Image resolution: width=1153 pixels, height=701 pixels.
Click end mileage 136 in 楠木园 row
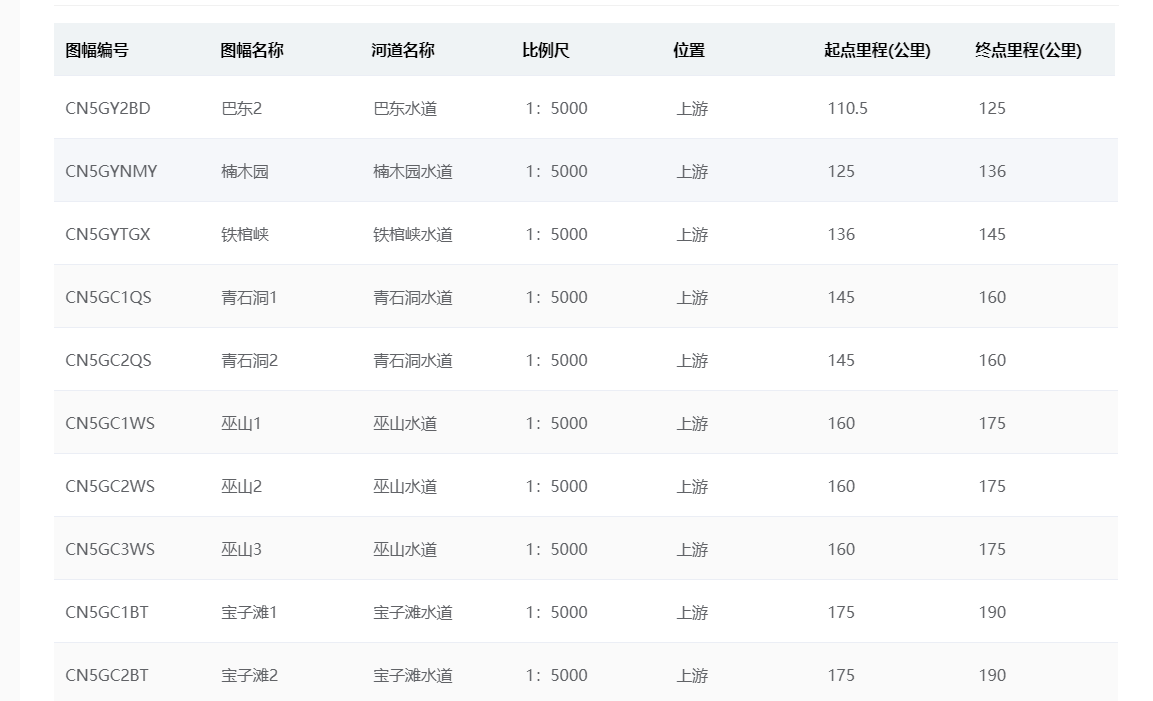pos(992,171)
